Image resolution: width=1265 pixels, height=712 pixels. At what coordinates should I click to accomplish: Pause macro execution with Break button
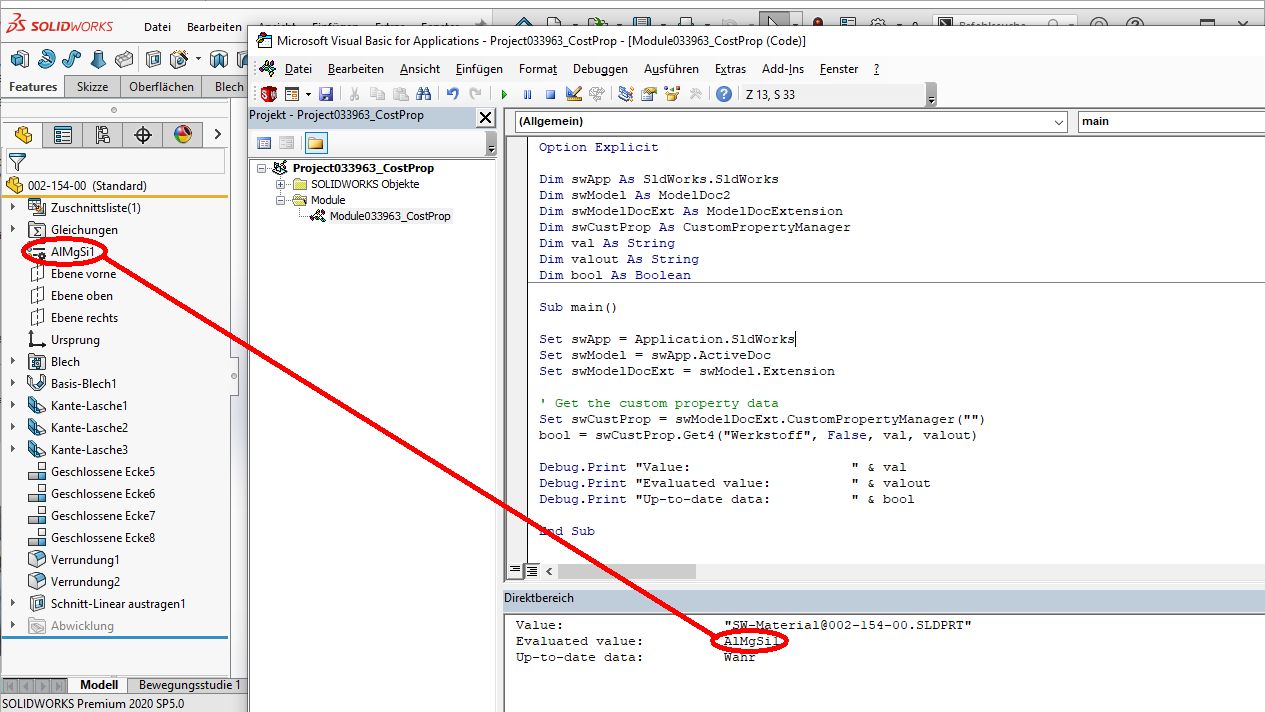tap(527, 94)
